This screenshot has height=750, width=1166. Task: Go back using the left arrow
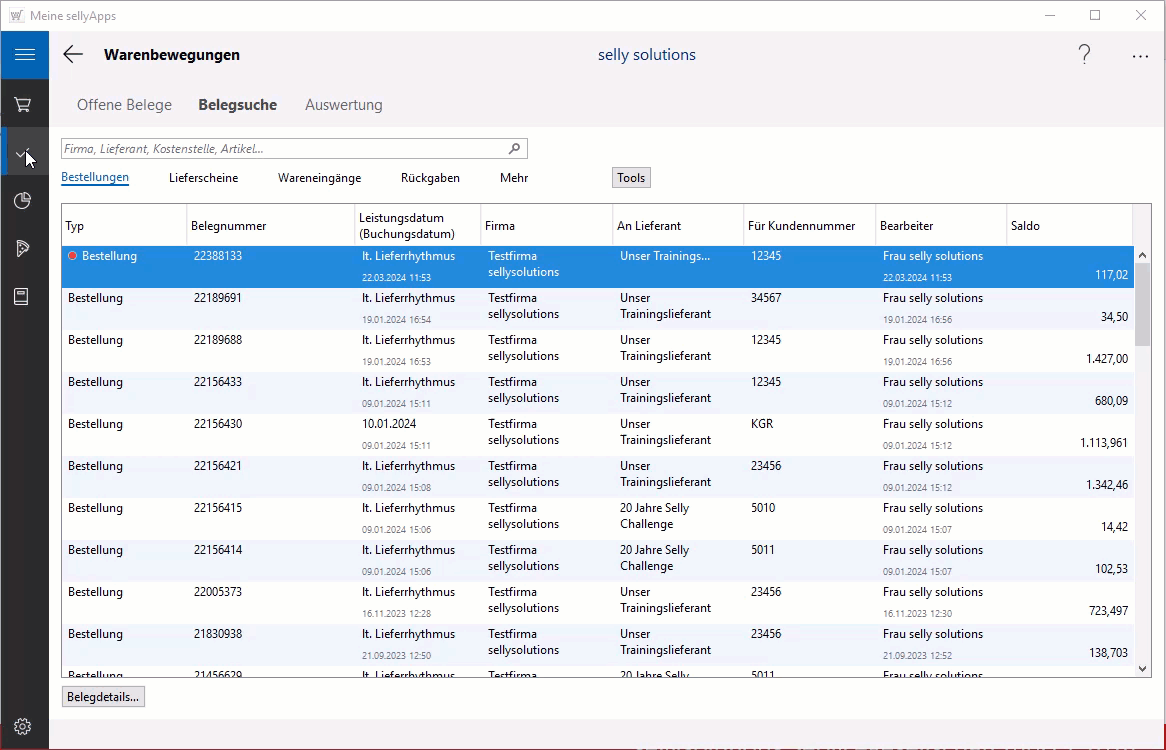point(73,55)
